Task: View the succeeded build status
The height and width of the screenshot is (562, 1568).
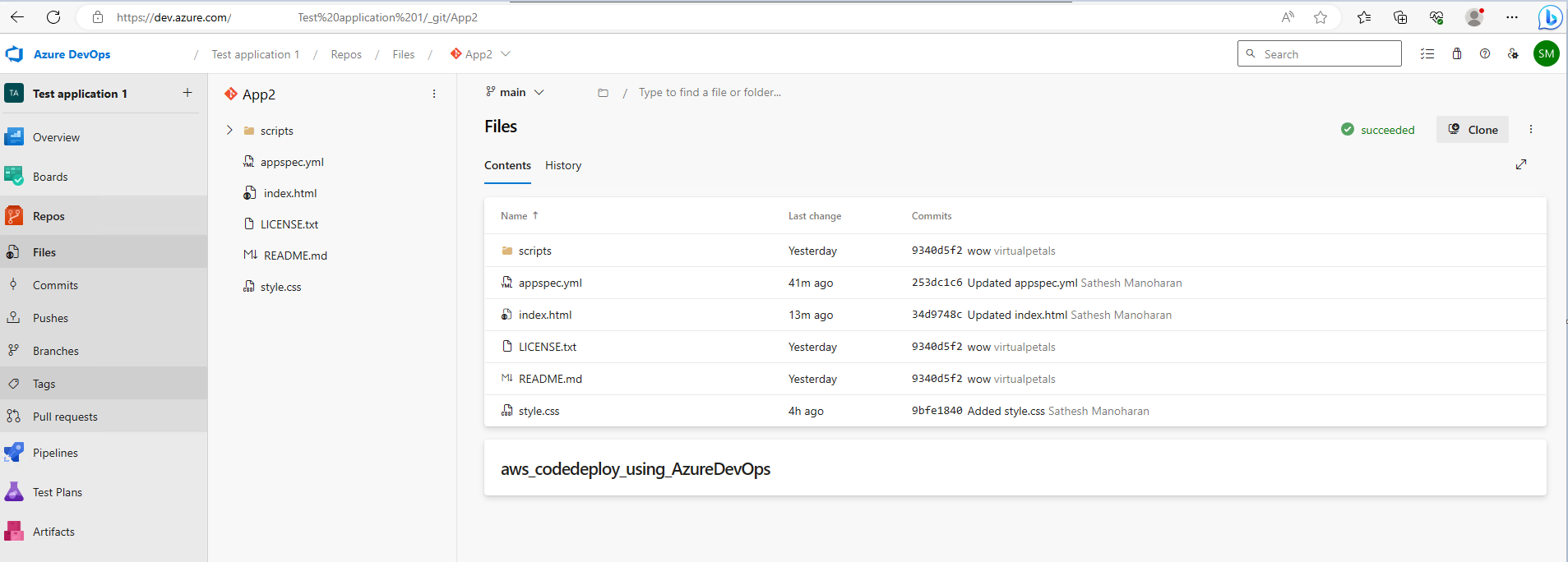Action: coord(1378,130)
